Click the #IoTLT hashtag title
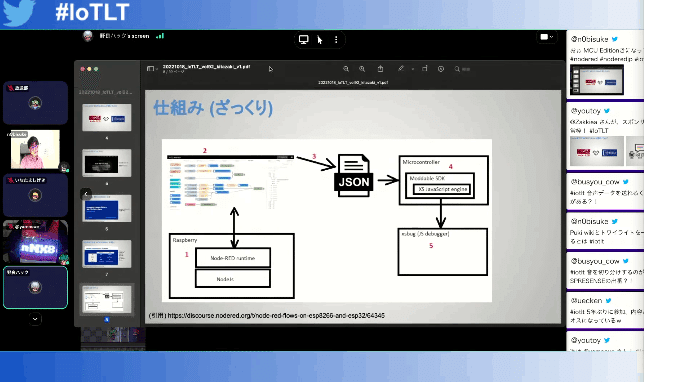Screen dimensions: 686x382 point(92,12)
